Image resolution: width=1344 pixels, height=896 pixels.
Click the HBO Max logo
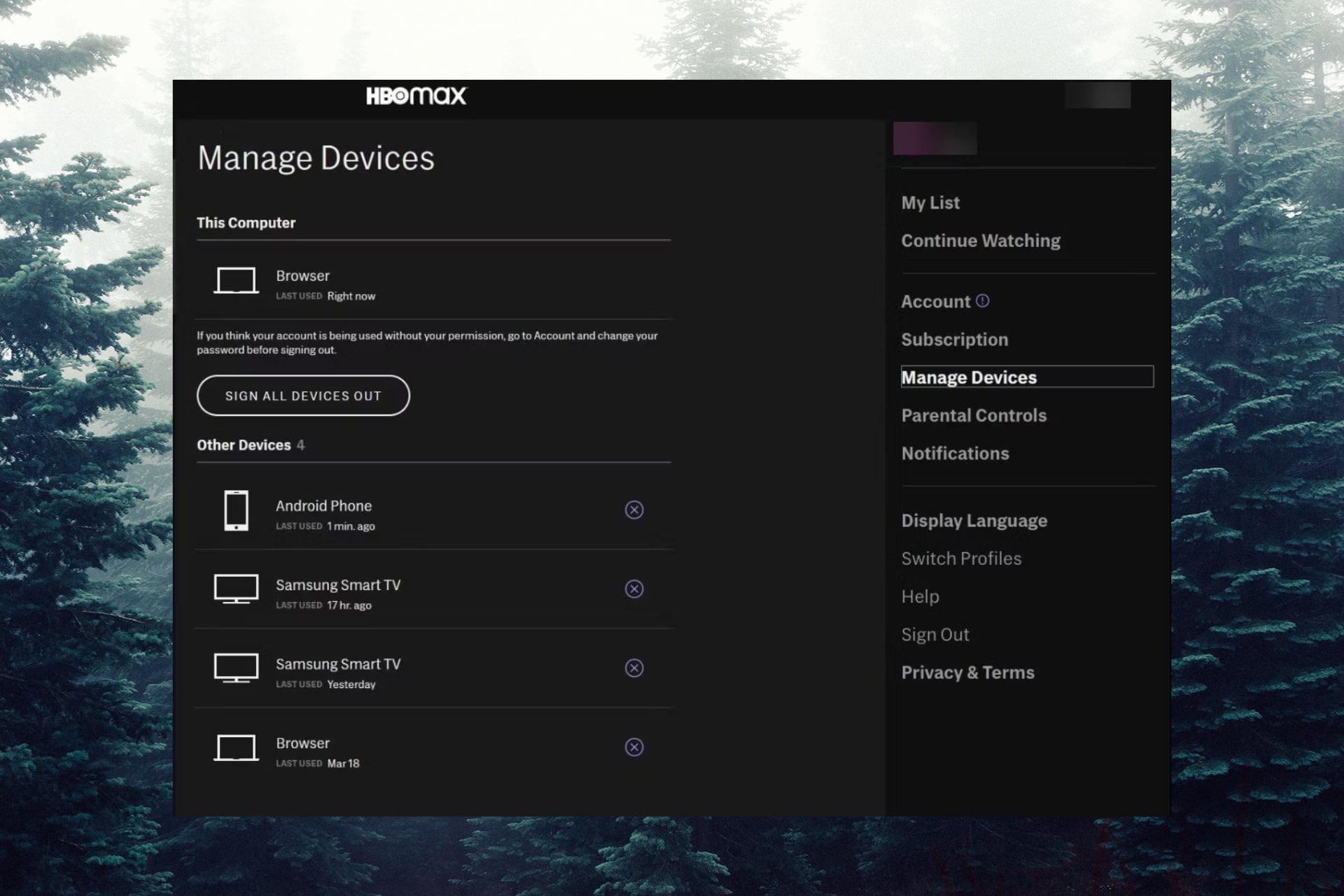point(416,96)
